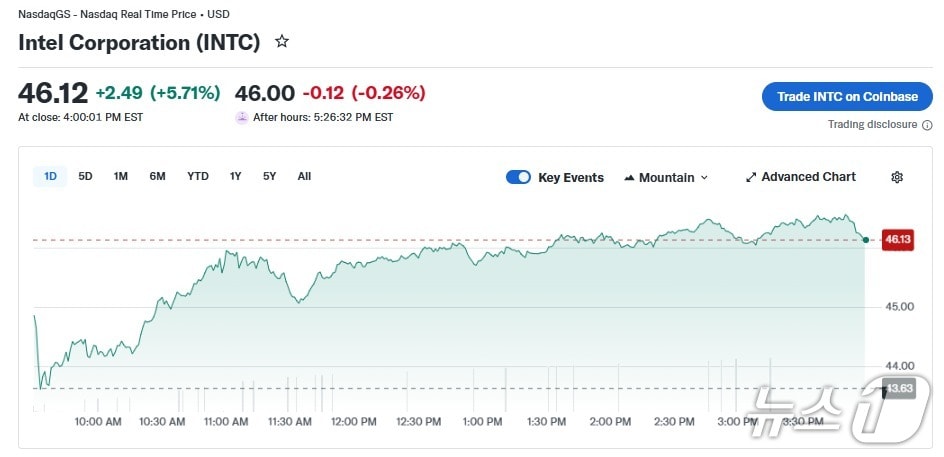944x457 pixels.
Task: Click the after hours moon icon
Action: tap(242, 117)
